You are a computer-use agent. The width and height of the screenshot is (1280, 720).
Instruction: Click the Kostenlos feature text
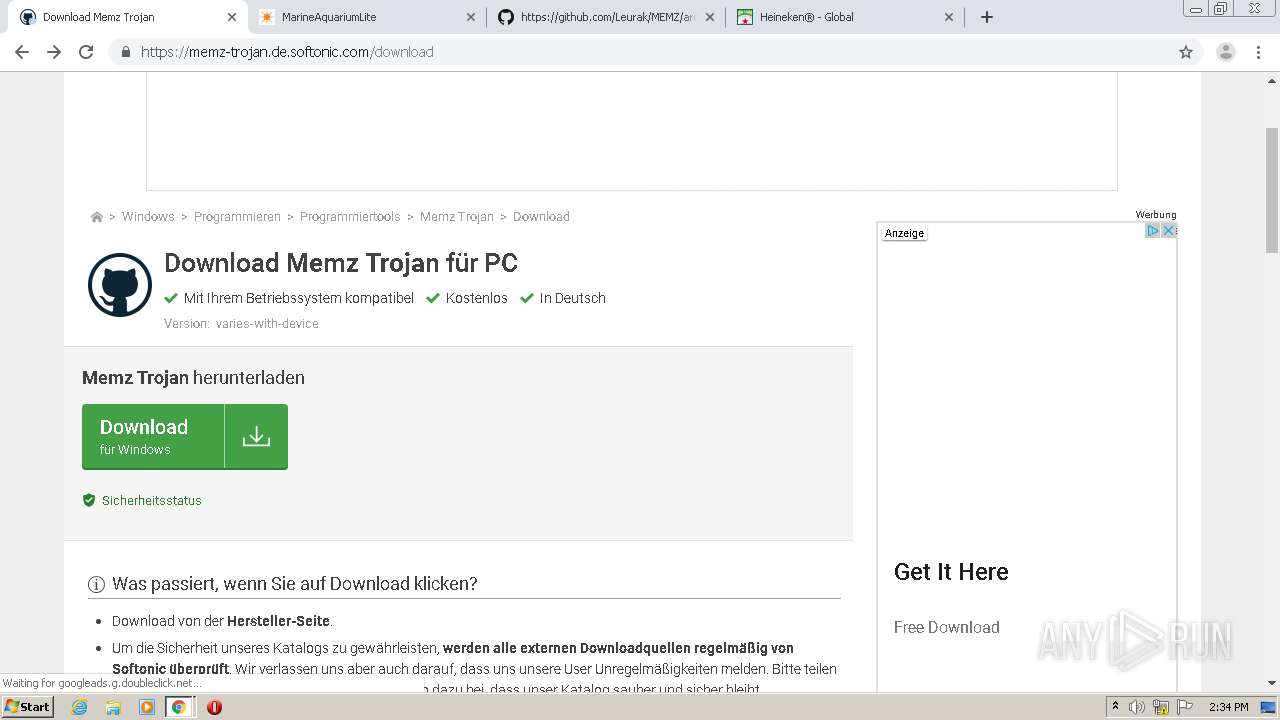(x=477, y=298)
